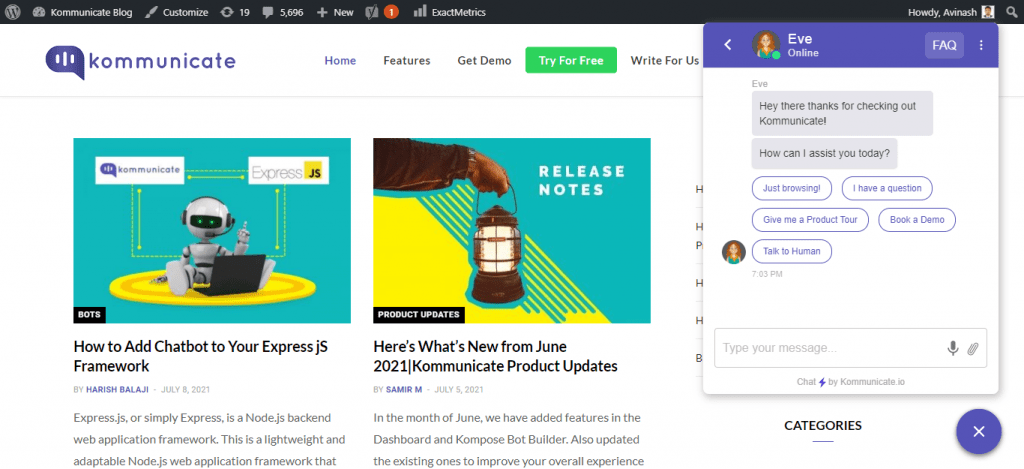Click Customize in admin bar

[176, 12]
